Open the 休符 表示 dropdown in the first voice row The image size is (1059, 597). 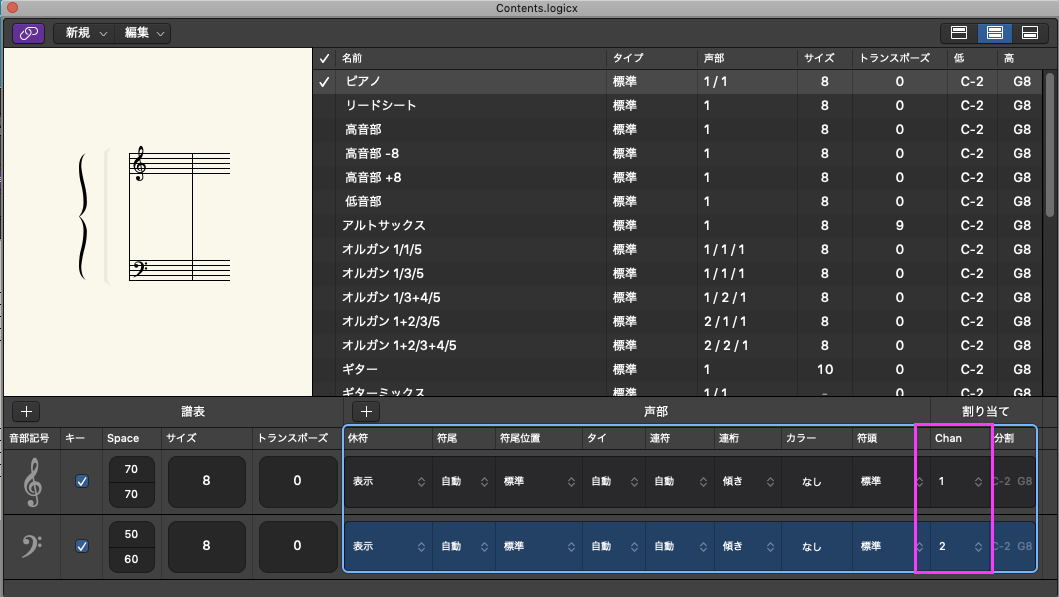pyautogui.click(x=388, y=482)
